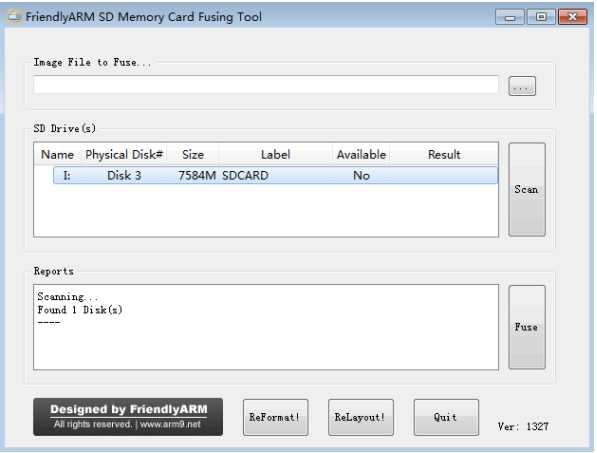Click the "Scanning..." report line
Image resolution: width=597 pixels, height=453 pixels.
[x=67, y=297]
